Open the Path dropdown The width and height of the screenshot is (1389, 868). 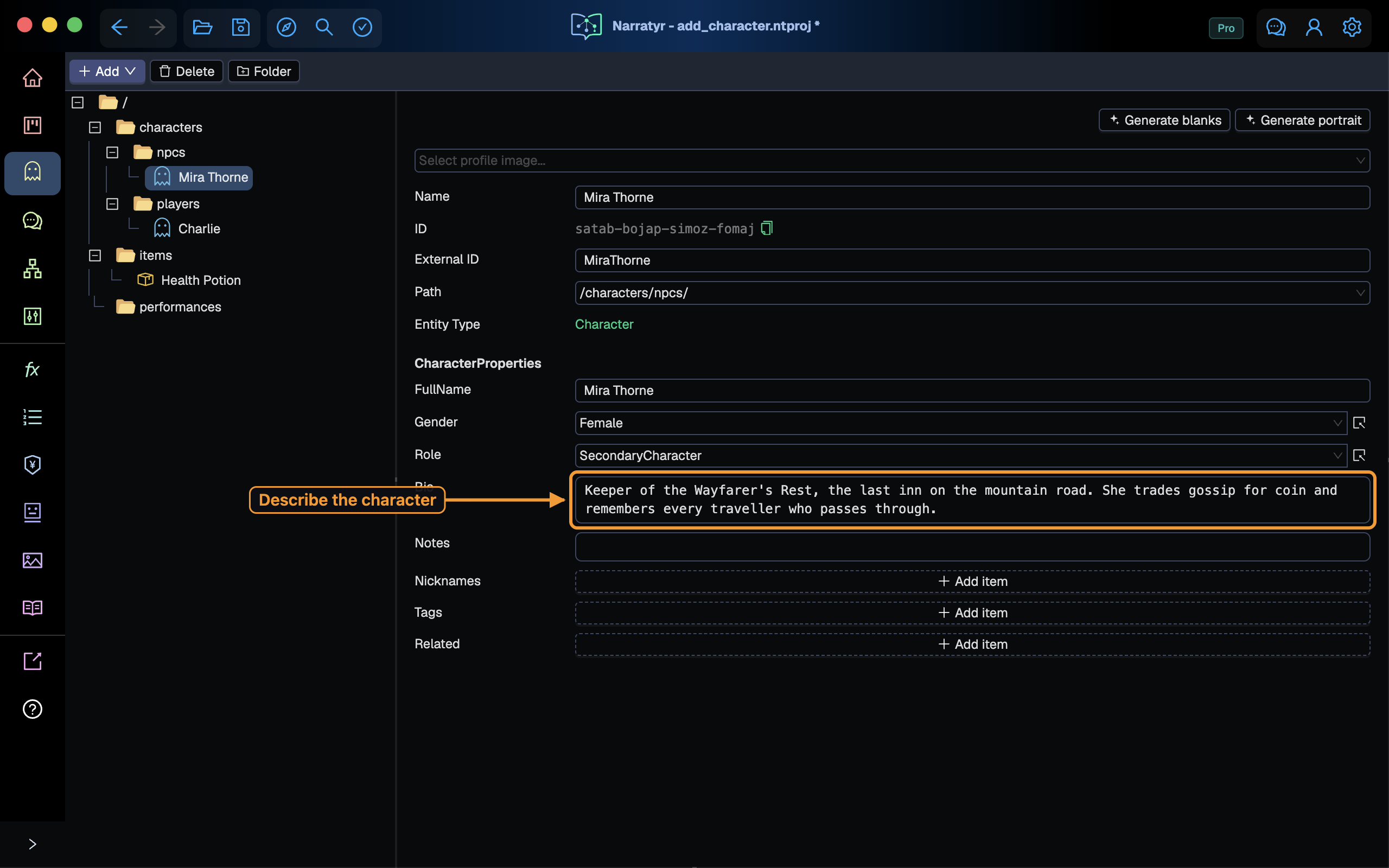pos(972,293)
